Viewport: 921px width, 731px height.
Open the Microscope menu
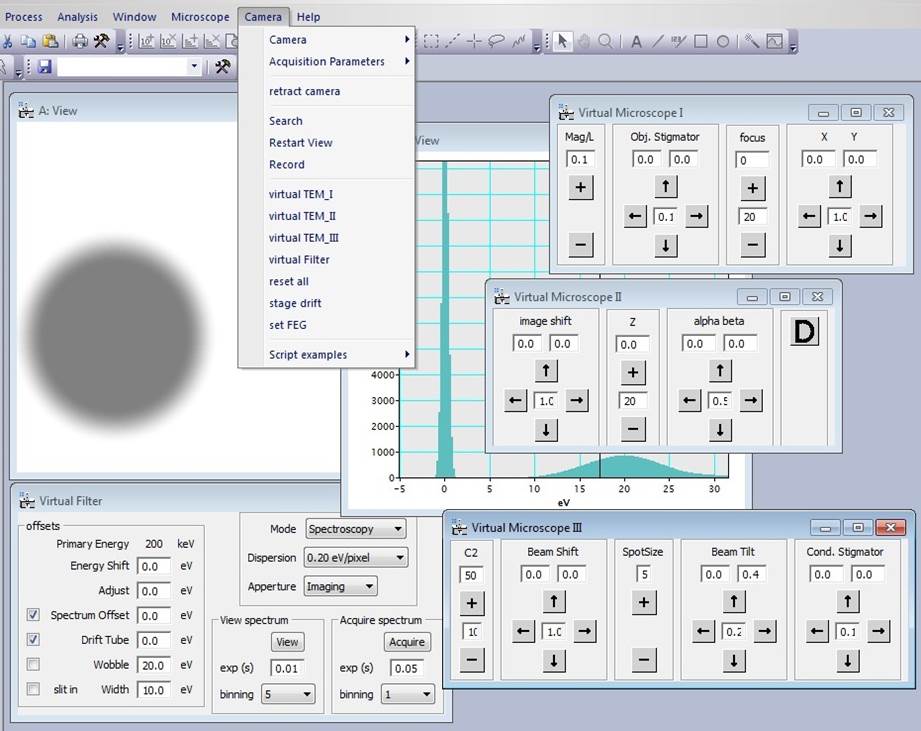200,16
